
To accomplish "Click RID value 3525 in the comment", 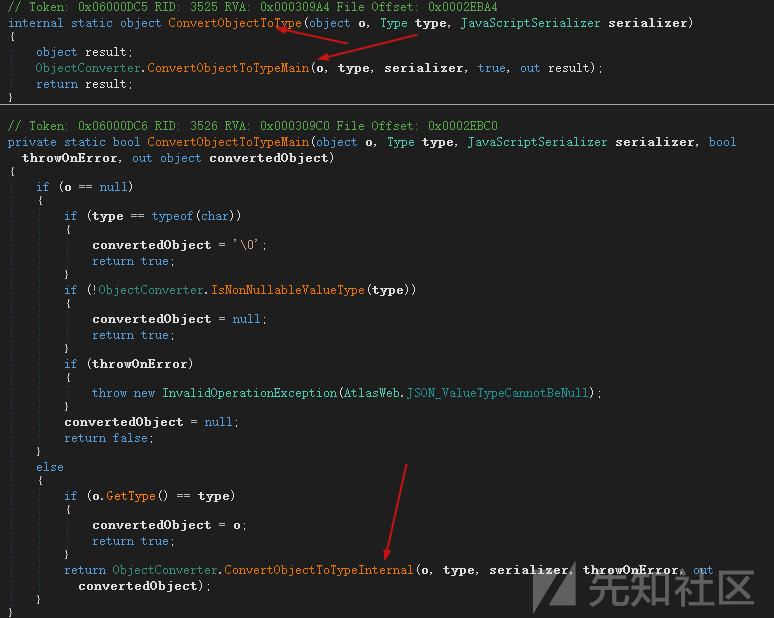I will (203, 7).
